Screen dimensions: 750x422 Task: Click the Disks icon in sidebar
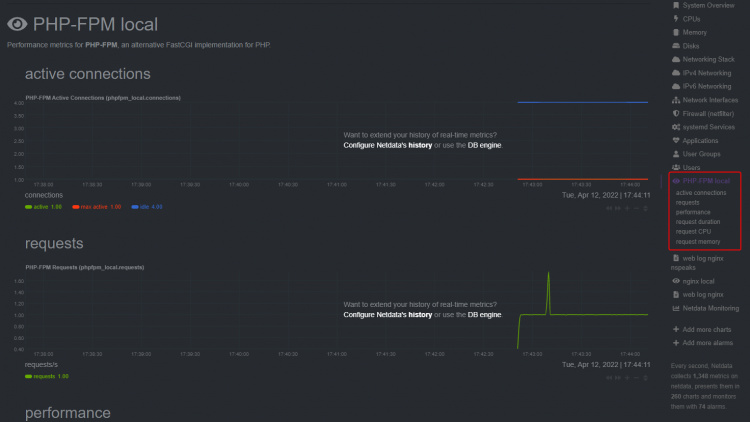(676, 46)
